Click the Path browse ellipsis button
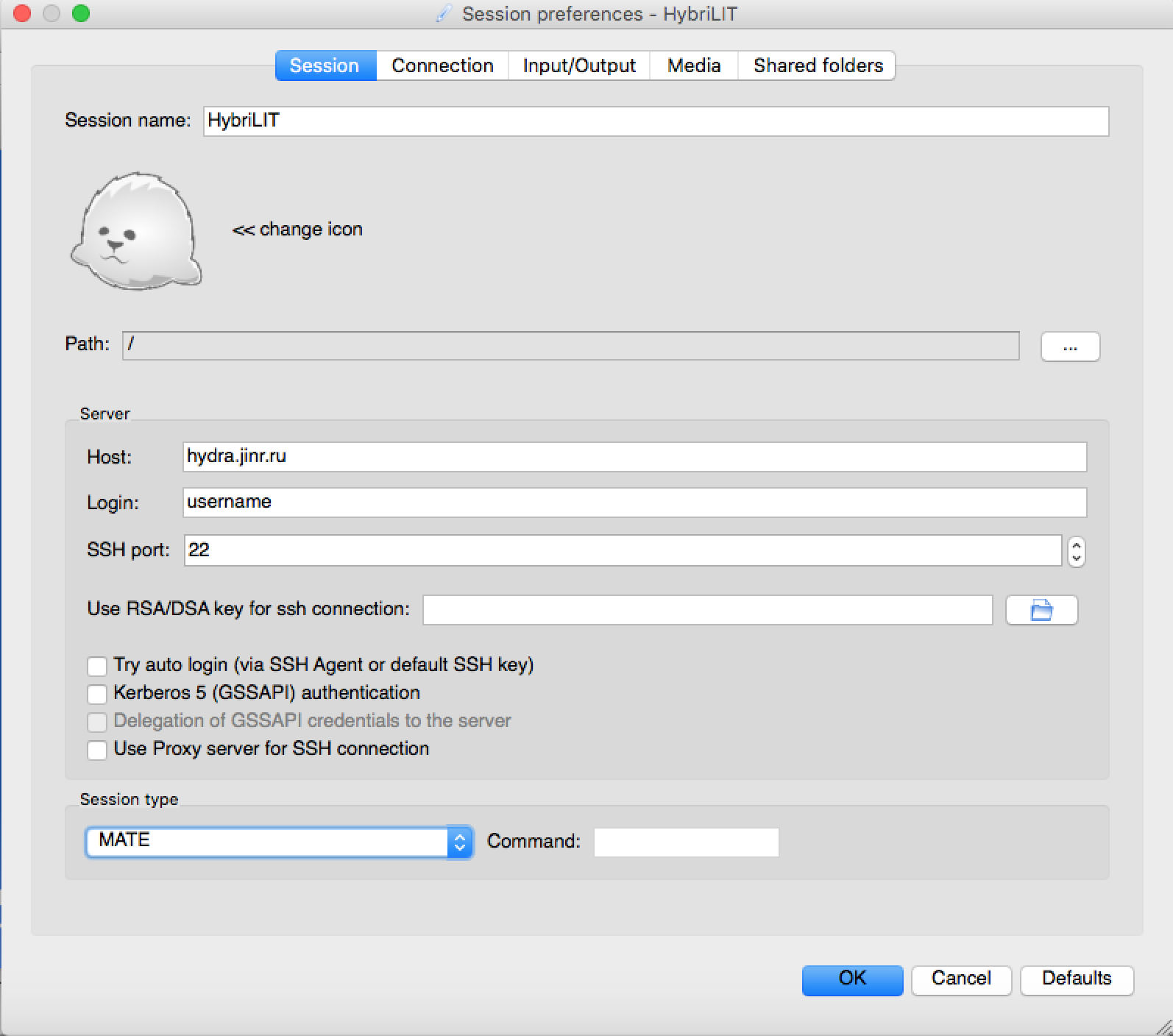The image size is (1173, 1036). click(1070, 347)
